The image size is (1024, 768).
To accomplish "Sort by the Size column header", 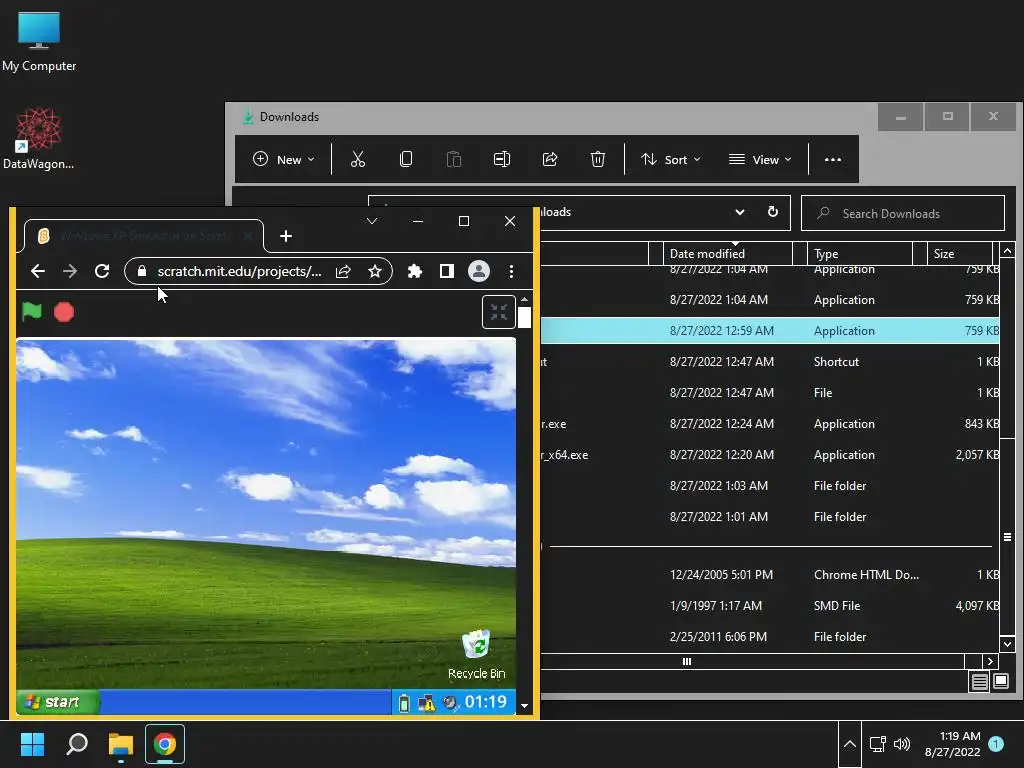I will (959, 253).
